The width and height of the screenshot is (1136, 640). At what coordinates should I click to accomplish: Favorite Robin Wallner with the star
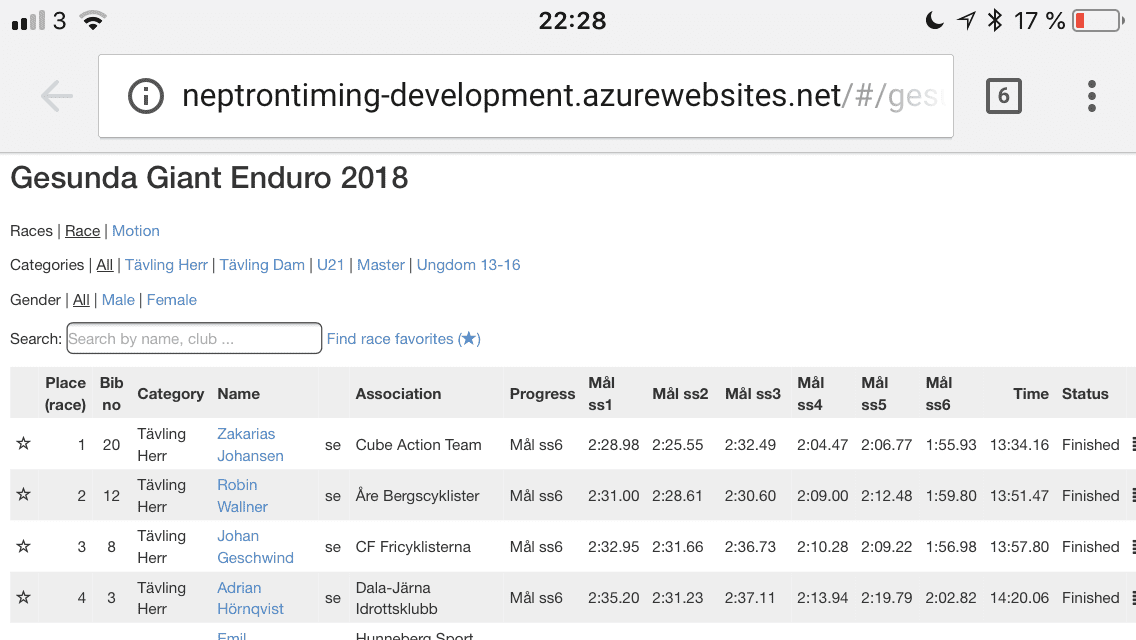24,494
